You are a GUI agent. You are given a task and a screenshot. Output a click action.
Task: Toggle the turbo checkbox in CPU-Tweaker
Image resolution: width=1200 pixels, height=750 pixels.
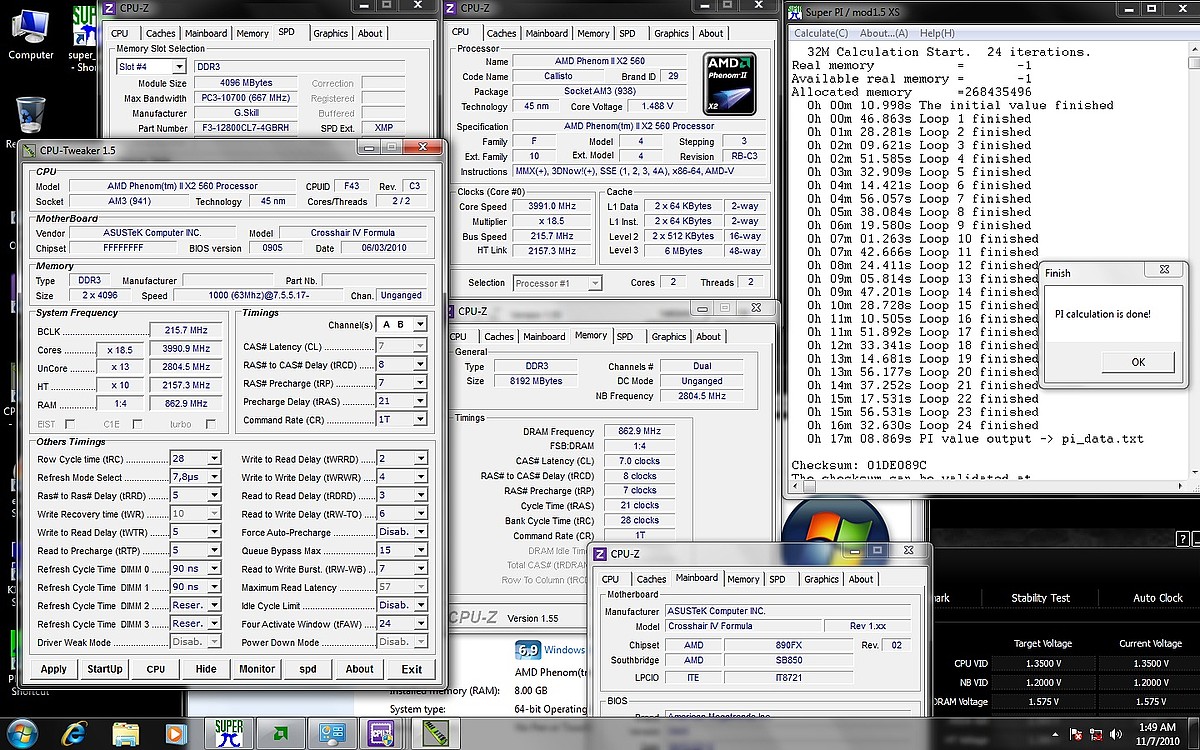point(209,424)
